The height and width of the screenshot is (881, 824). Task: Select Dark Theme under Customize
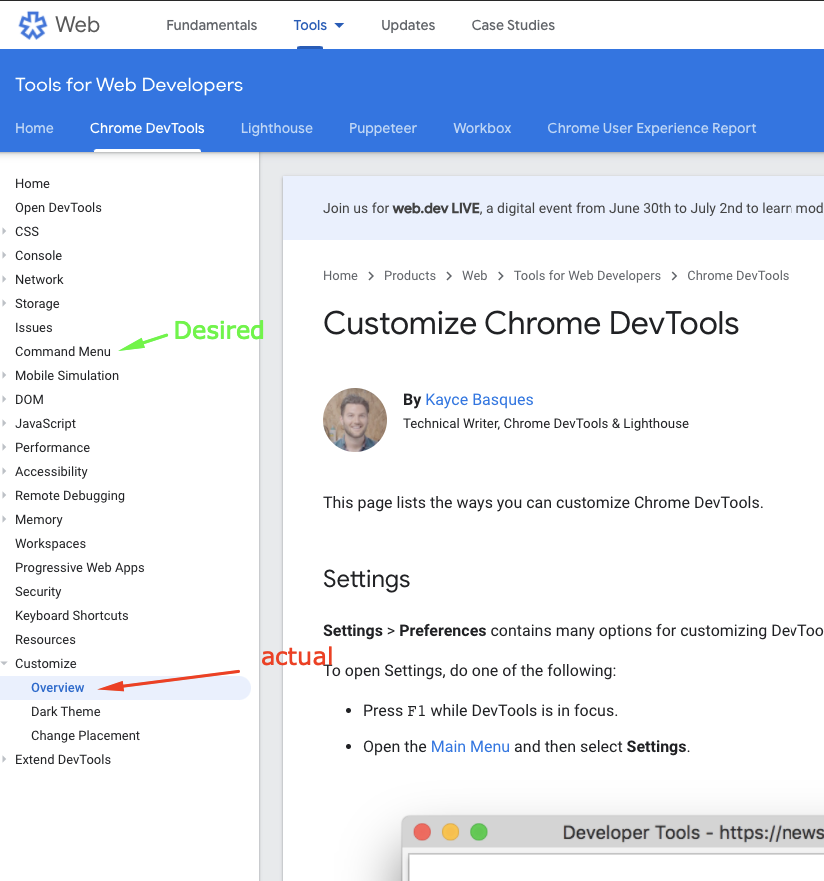pyautogui.click(x=65, y=711)
